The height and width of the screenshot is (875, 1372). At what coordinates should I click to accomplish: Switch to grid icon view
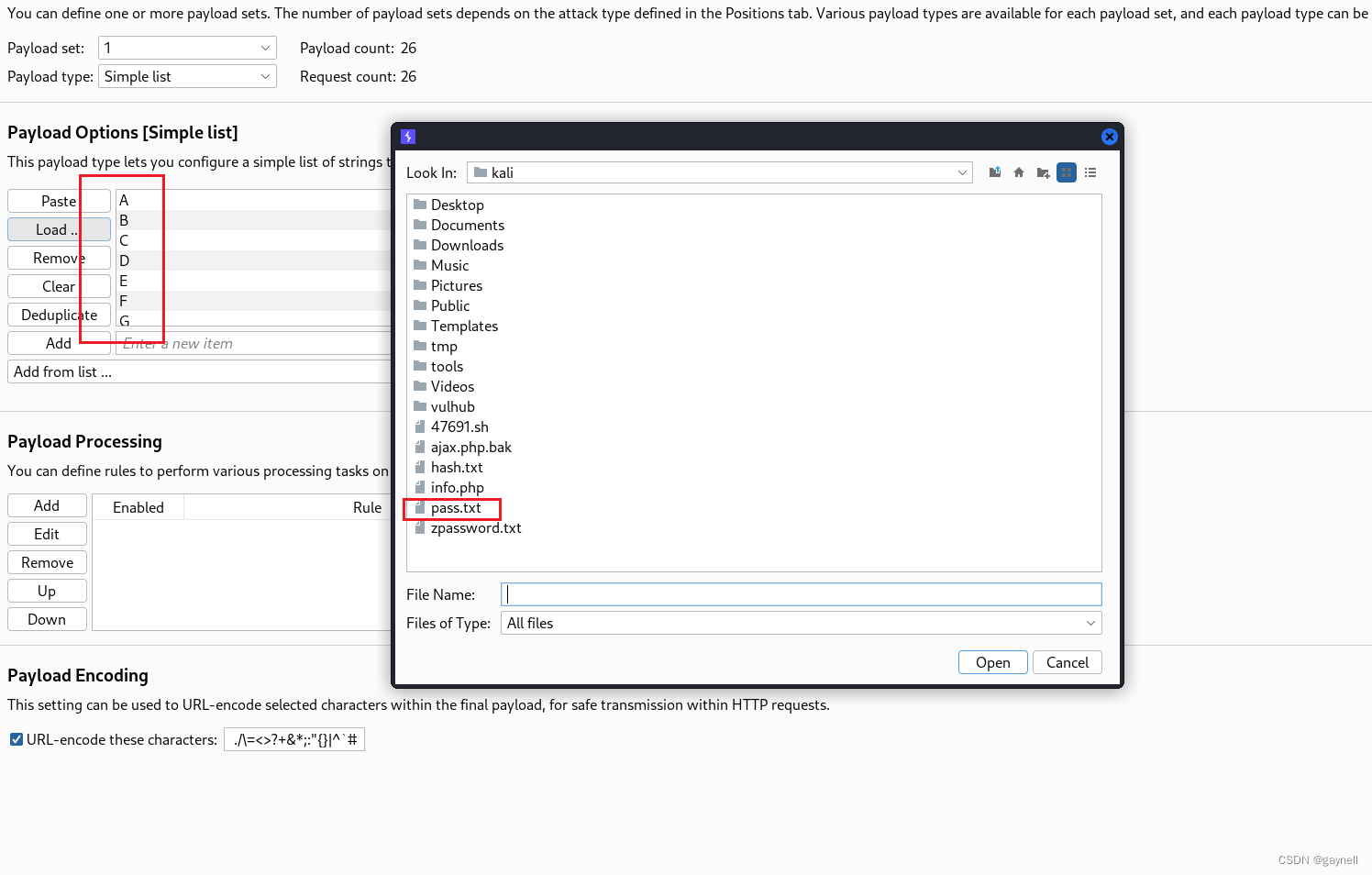click(x=1067, y=172)
